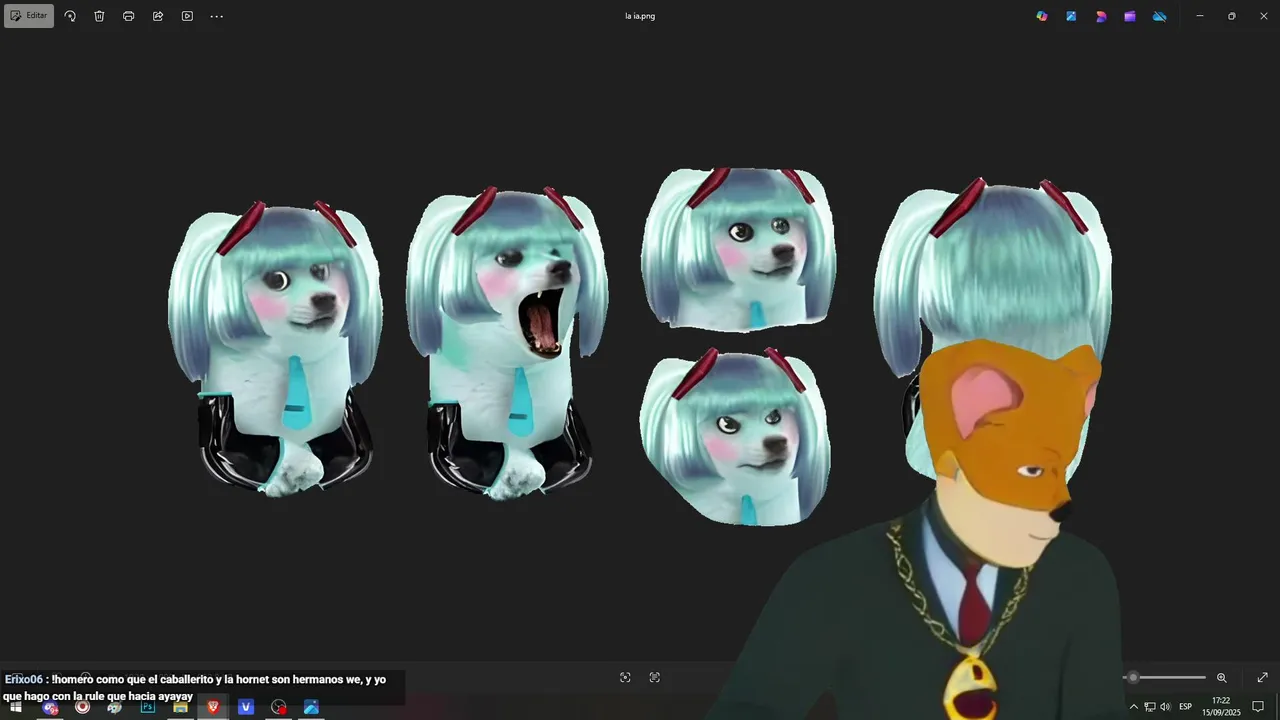Image resolution: width=1280 pixels, height=720 pixels.
Task: Click the actual size icon in bottom bar
Action: pyautogui.click(x=655, y=677)
